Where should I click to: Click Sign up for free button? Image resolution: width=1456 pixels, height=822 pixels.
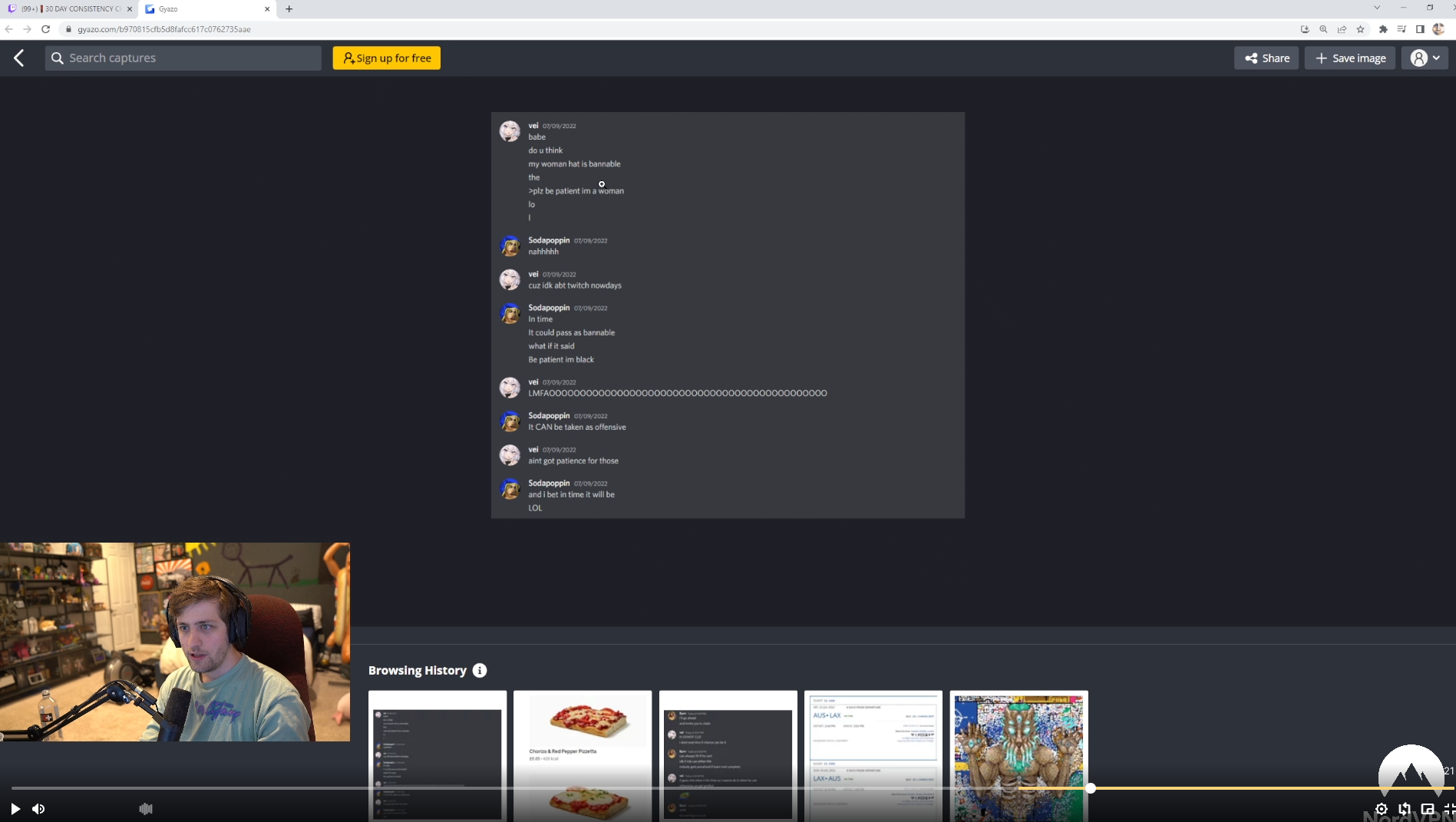click(387, 58)
